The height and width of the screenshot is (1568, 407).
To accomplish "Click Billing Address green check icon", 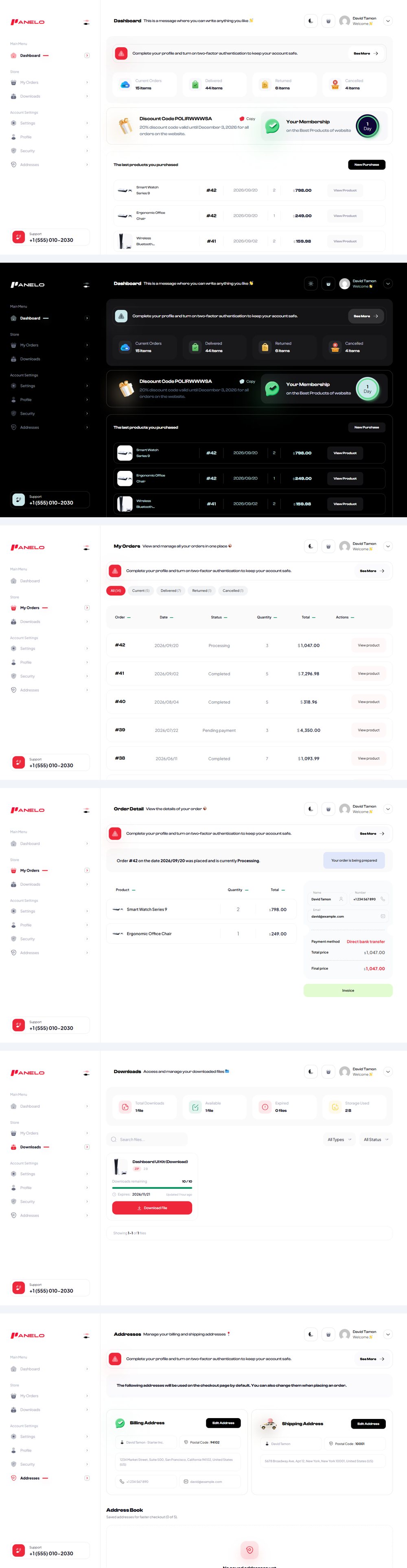I will tap(120, 1423).
